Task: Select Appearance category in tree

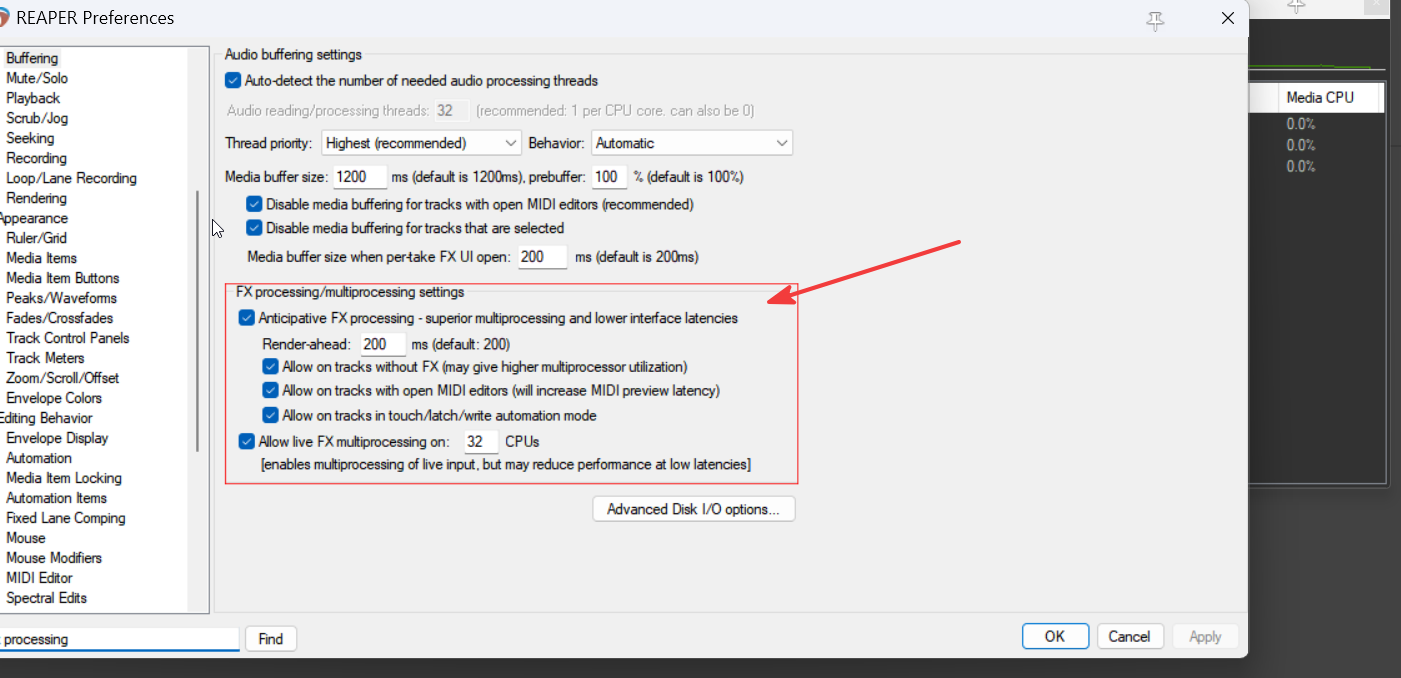Action: [x=33, y=218]
